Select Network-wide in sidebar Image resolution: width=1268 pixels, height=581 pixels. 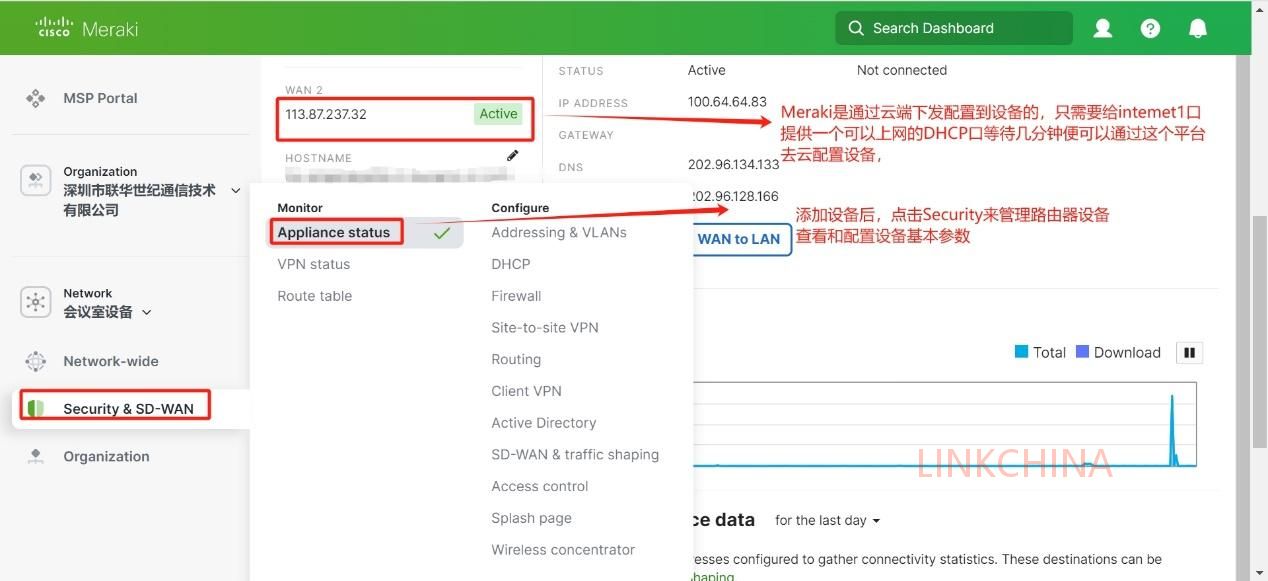pyautogui.click(x=111, y=361)
